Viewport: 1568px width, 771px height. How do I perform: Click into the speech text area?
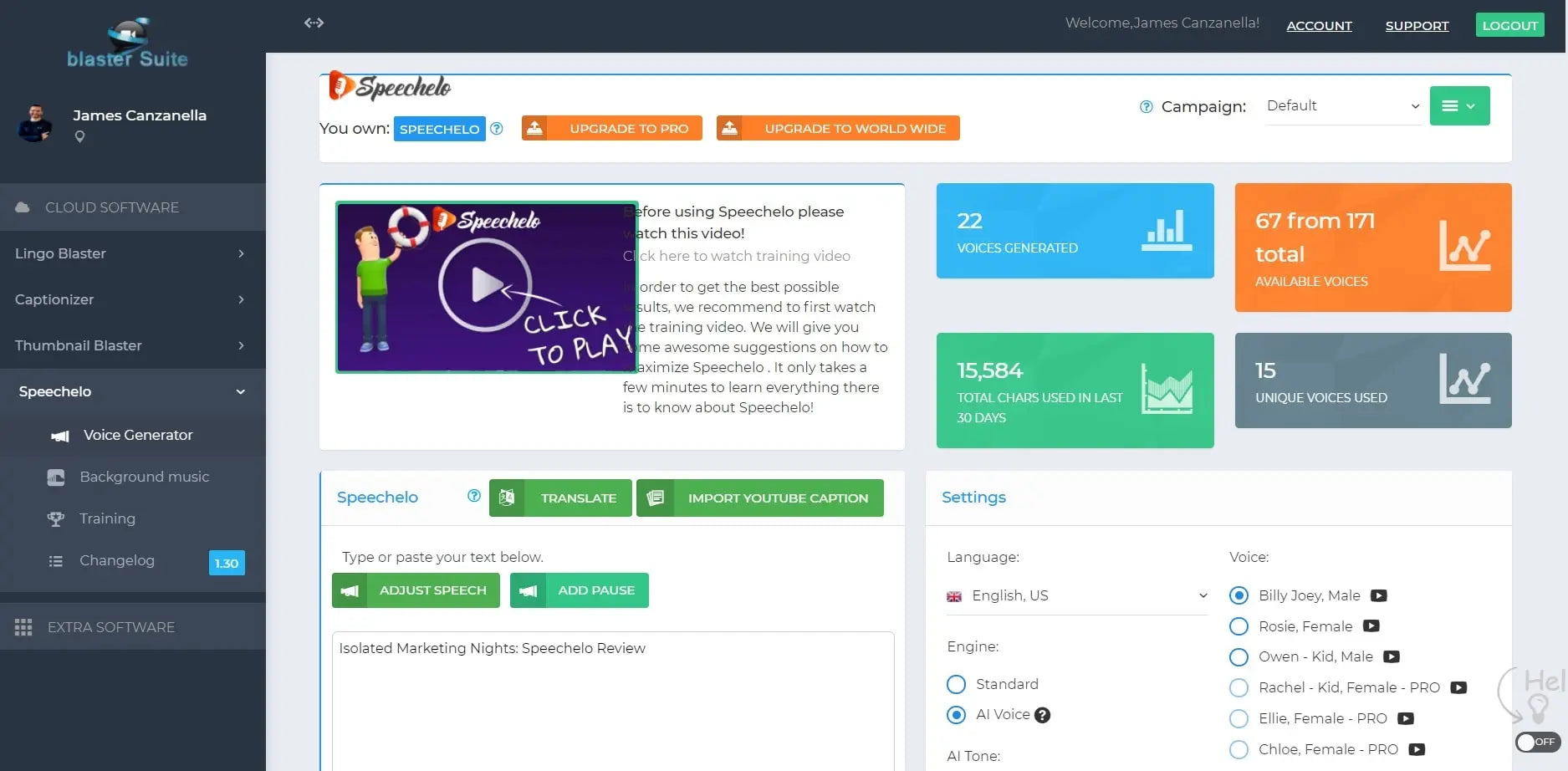613,701
